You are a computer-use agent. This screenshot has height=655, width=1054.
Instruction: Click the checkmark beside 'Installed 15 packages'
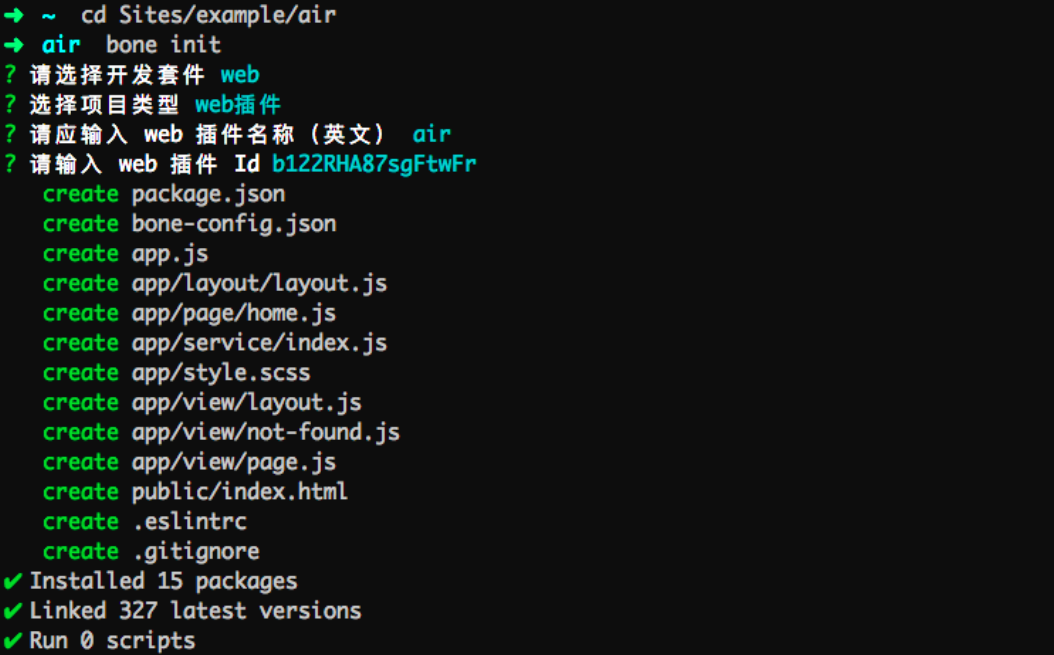[13, 581]
